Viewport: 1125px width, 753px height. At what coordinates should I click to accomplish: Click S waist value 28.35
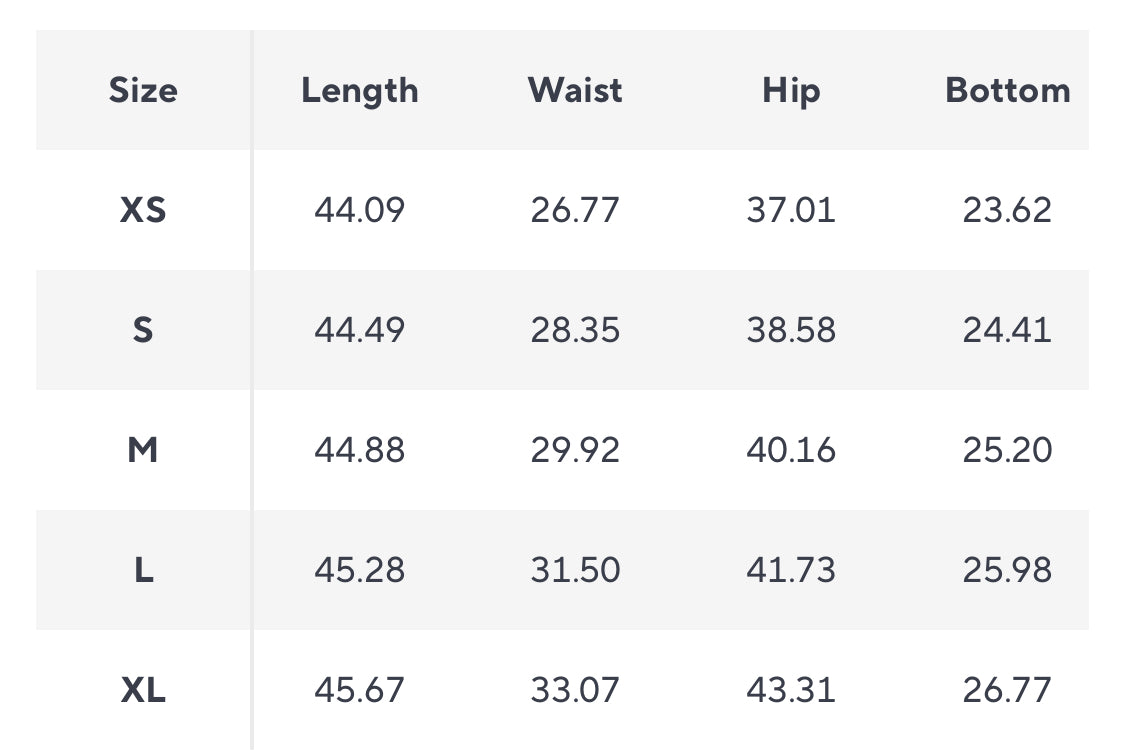tap(575, 330)
